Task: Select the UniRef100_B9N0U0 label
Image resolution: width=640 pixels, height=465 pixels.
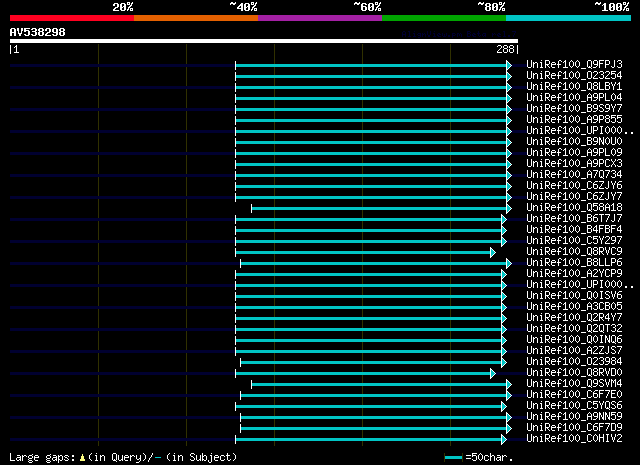Action: coord(574,141)
